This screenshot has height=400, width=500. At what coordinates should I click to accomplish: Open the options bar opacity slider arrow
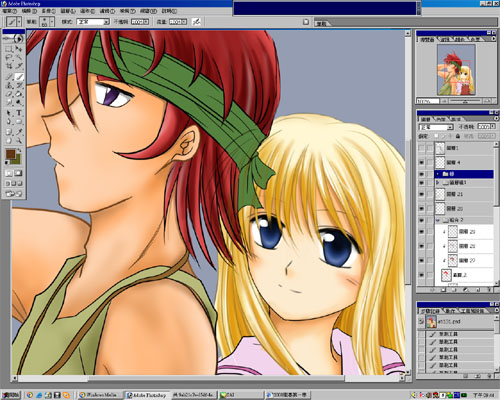click(x=147, y=22)
